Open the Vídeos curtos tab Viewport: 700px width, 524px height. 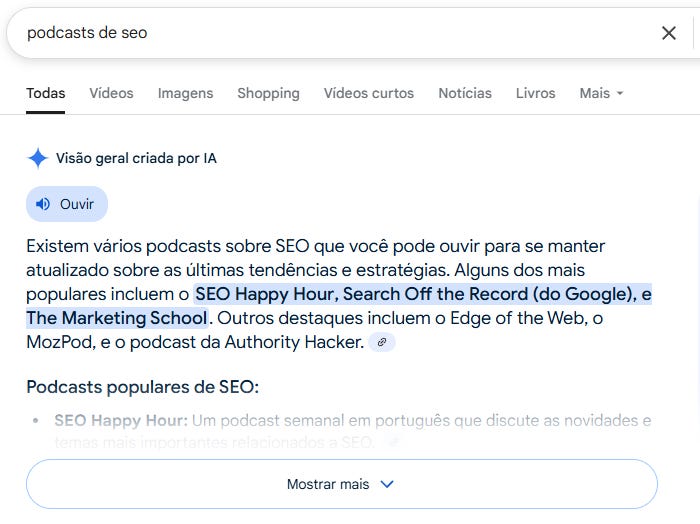[369, 93]
